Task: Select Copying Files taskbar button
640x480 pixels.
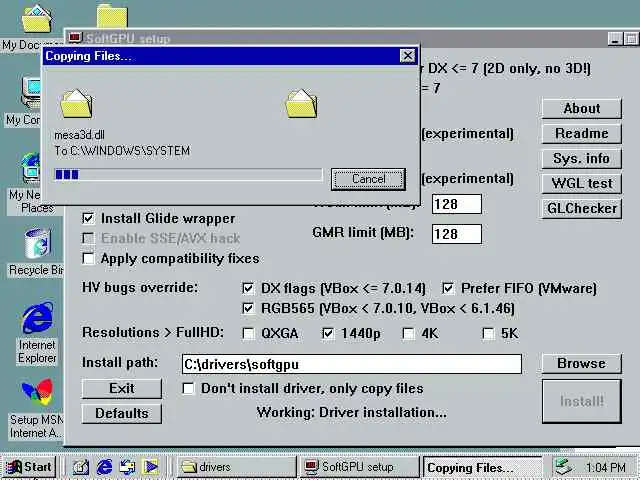Action: pos(482,467)
